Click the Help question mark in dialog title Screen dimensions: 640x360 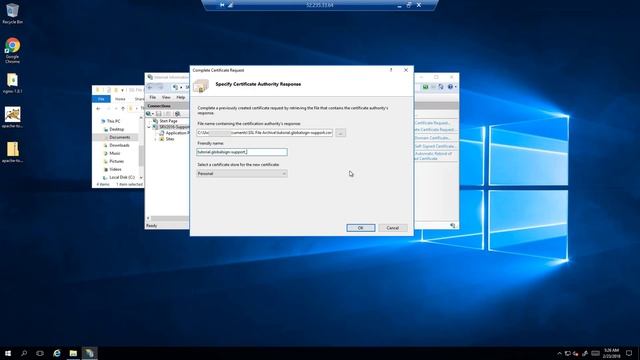391,70
